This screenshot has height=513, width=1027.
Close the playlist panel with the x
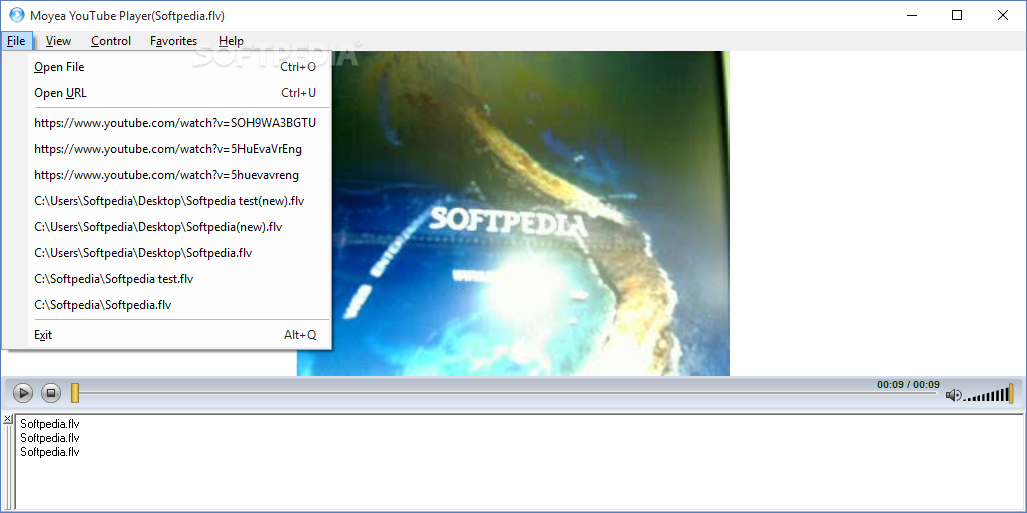[7, 418]
